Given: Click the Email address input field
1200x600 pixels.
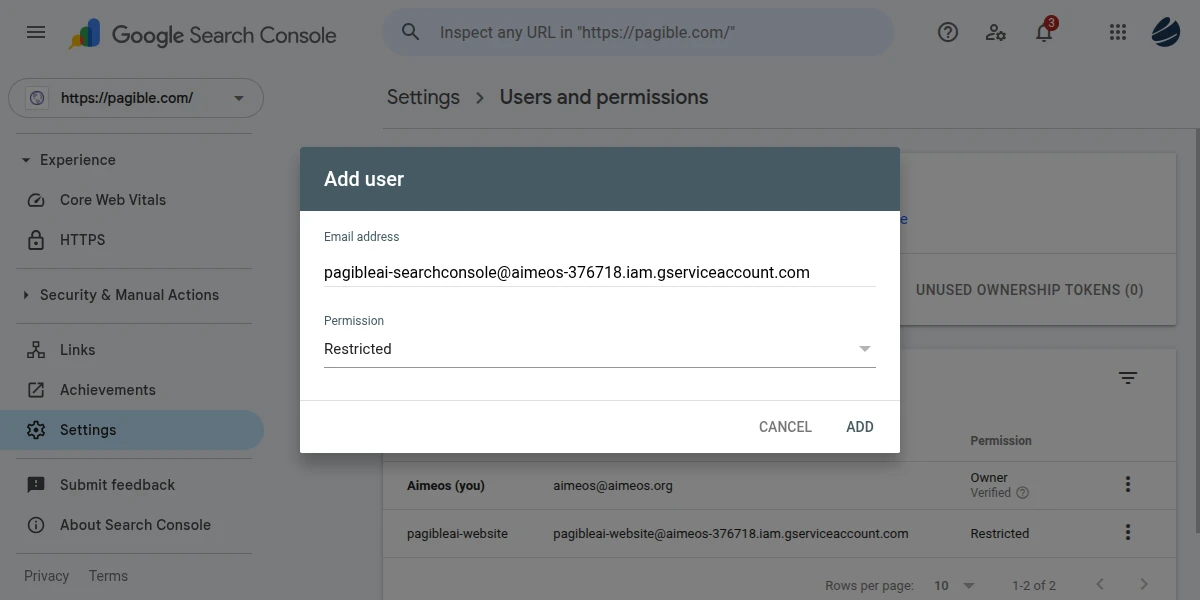Looking at the screenshot, I should click(599, 272).
